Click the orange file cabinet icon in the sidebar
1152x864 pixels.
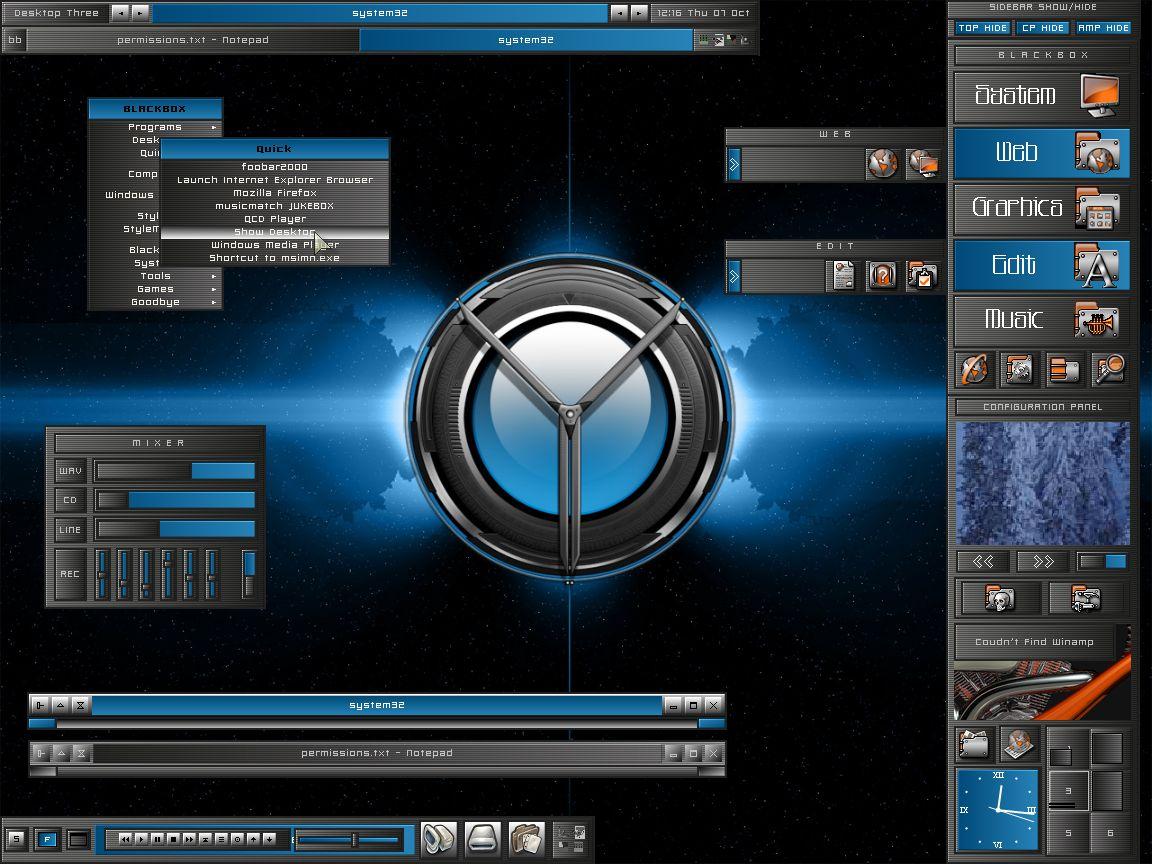1064,370
